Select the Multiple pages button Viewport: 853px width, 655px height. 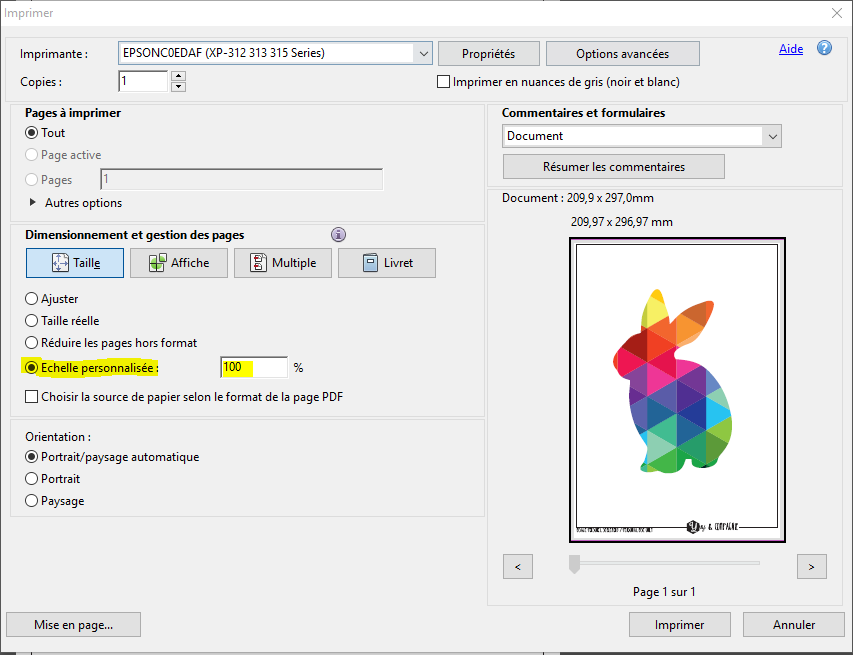(x=283, y=263)
